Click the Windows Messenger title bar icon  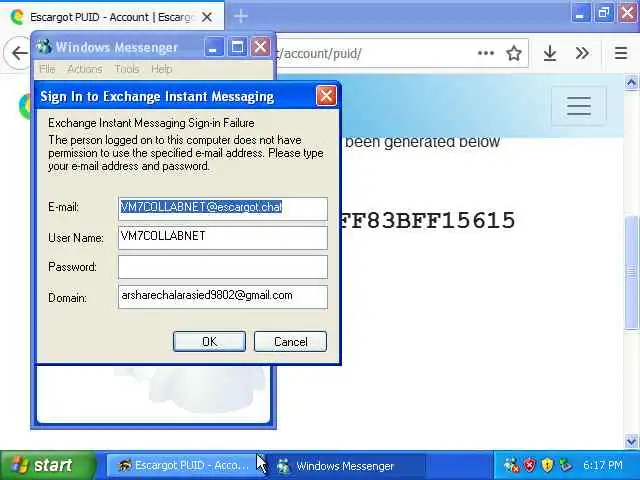click(x=44, y=47)
